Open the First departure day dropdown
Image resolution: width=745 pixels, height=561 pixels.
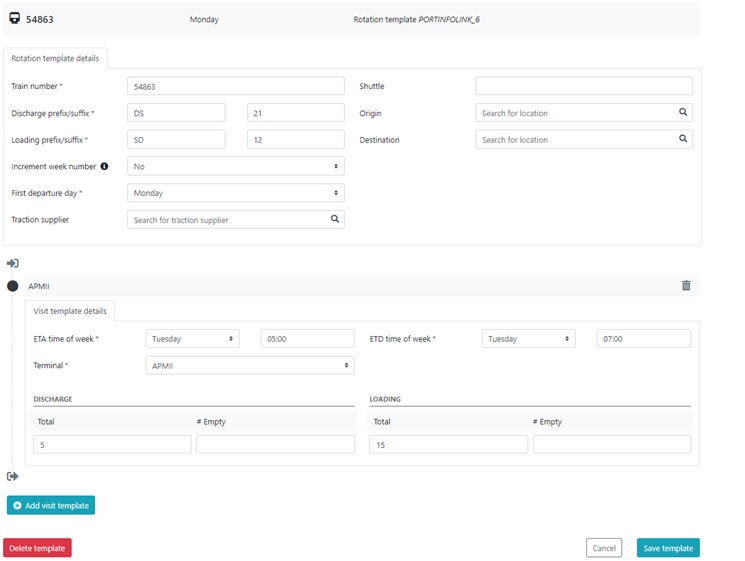click(236, 193)
